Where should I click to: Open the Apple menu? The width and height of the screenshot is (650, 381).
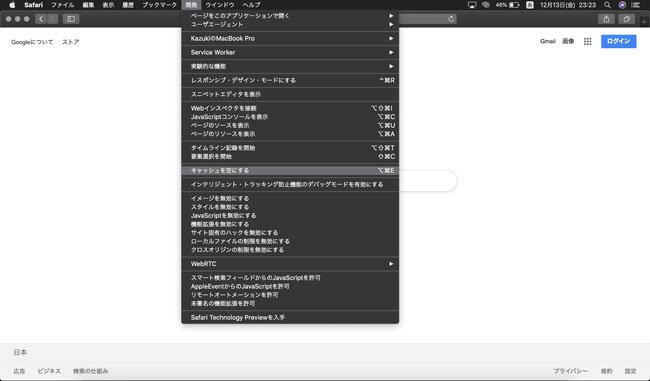point(12,5)
